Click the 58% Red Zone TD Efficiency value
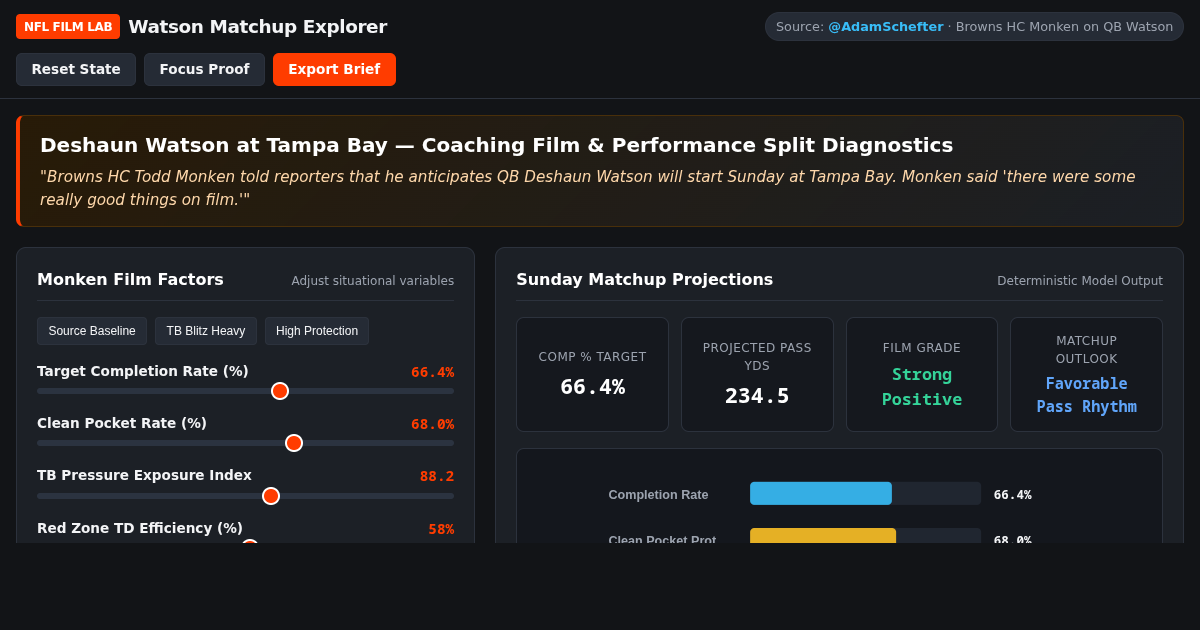Image resolution: width=1200 pixels, height=630 pixels. coord(441,529)
